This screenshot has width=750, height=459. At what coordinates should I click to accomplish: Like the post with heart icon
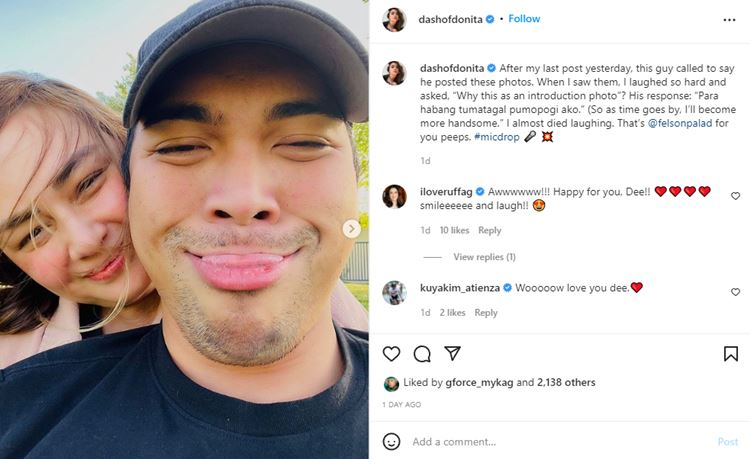point(392,354)
